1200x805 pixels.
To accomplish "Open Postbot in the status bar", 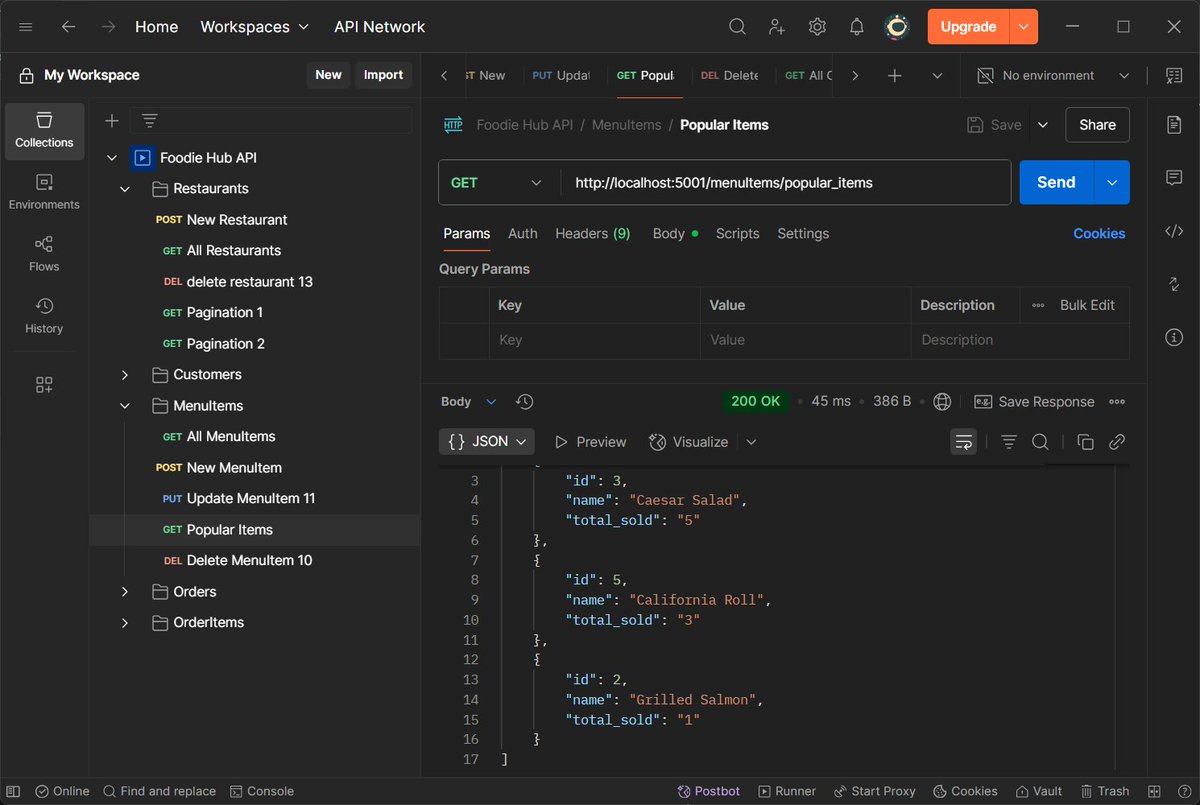I will (709, 791).
